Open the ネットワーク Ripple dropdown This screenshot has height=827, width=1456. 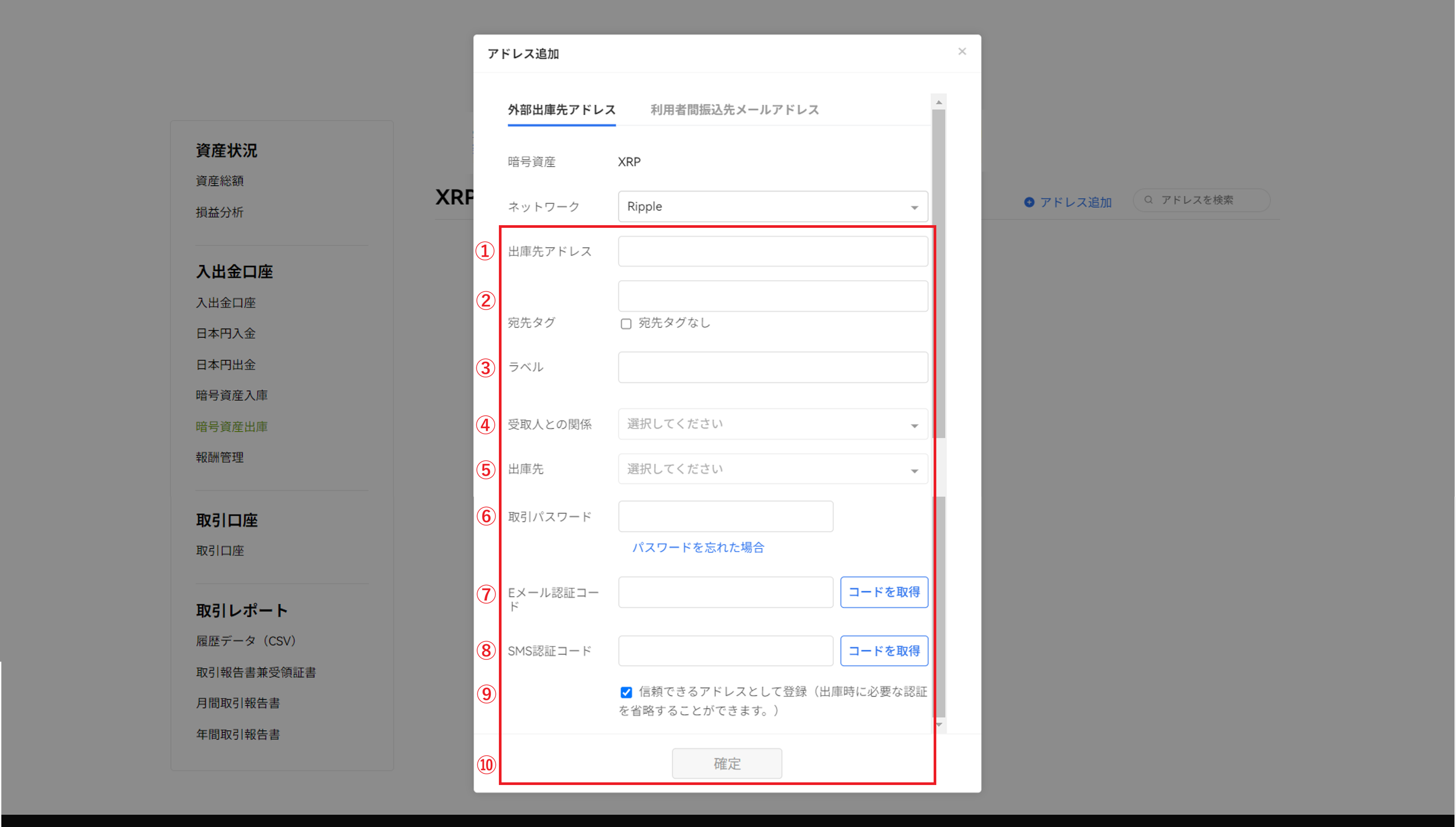(x=772, y=207)
